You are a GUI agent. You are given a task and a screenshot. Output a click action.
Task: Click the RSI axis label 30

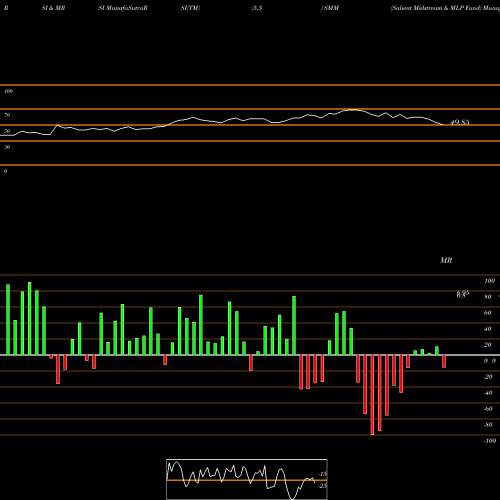7,147
